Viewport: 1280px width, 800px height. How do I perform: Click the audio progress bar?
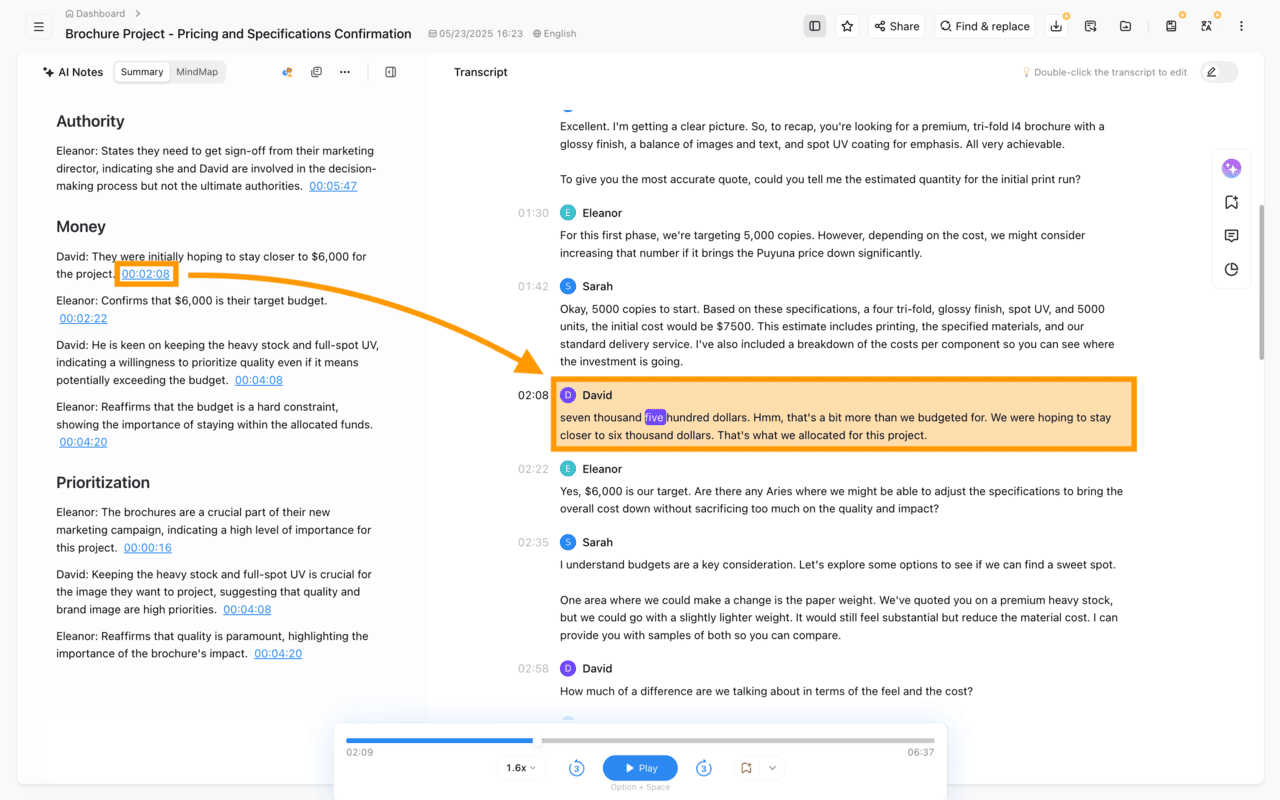tap(640, 741)
